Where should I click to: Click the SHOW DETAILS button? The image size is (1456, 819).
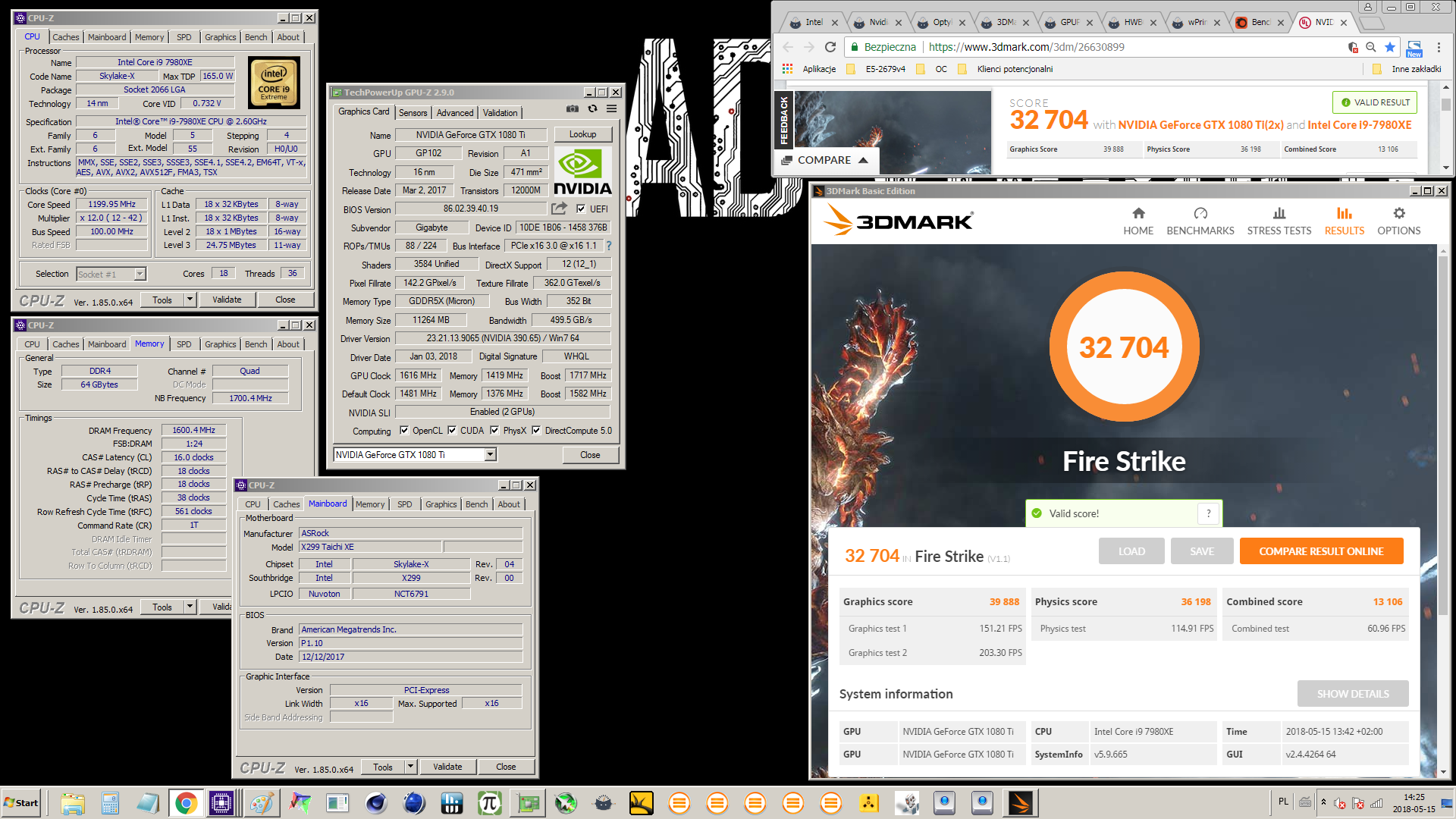(x=1353, y=694)
